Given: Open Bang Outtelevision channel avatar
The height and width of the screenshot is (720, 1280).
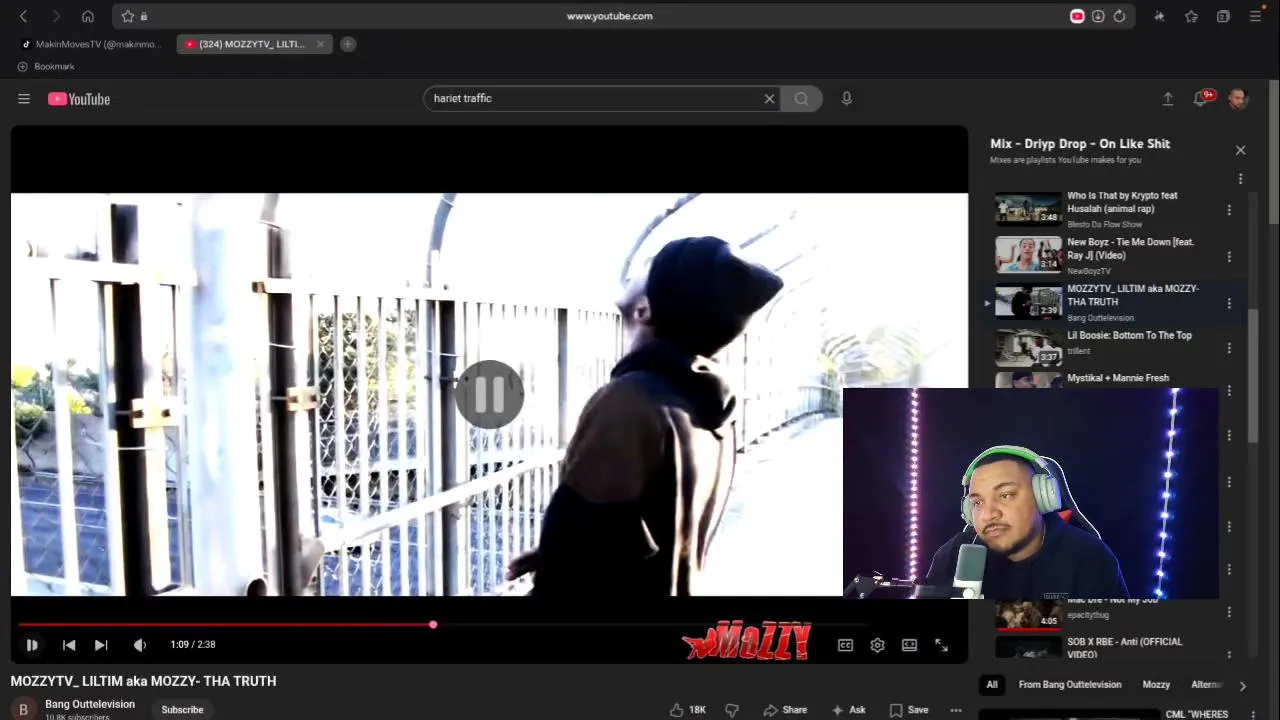Looking at the screenshot, I should pyautogui.click(x=23, y=709).
